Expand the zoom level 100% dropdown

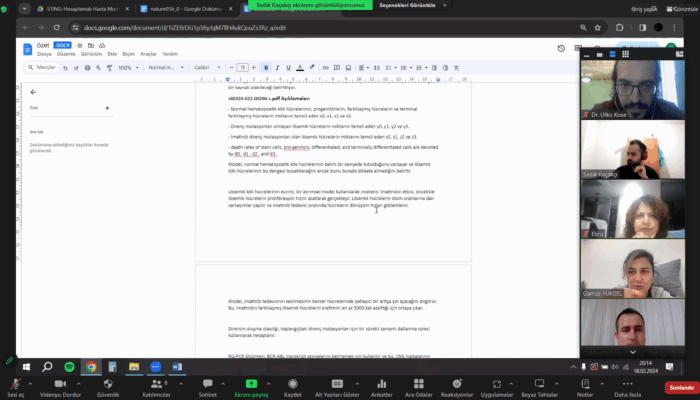[x=129, y=67]
